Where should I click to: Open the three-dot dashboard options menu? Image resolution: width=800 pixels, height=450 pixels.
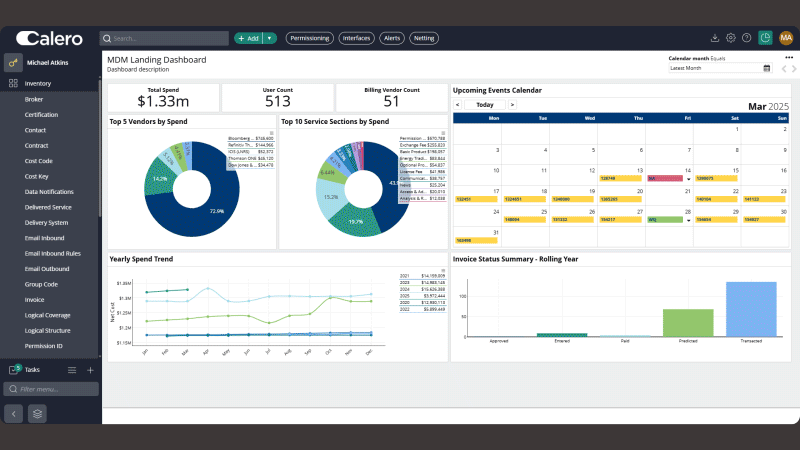coord(789,58)
